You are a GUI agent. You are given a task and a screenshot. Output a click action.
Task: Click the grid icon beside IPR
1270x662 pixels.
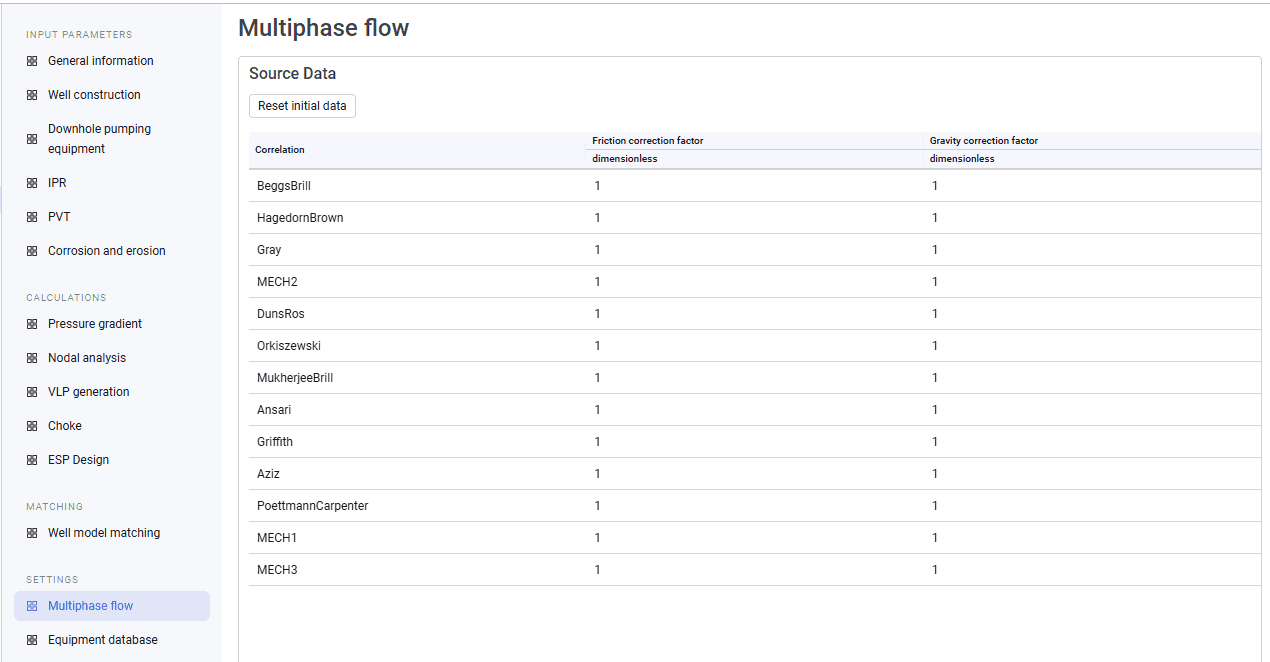[32, 183]
